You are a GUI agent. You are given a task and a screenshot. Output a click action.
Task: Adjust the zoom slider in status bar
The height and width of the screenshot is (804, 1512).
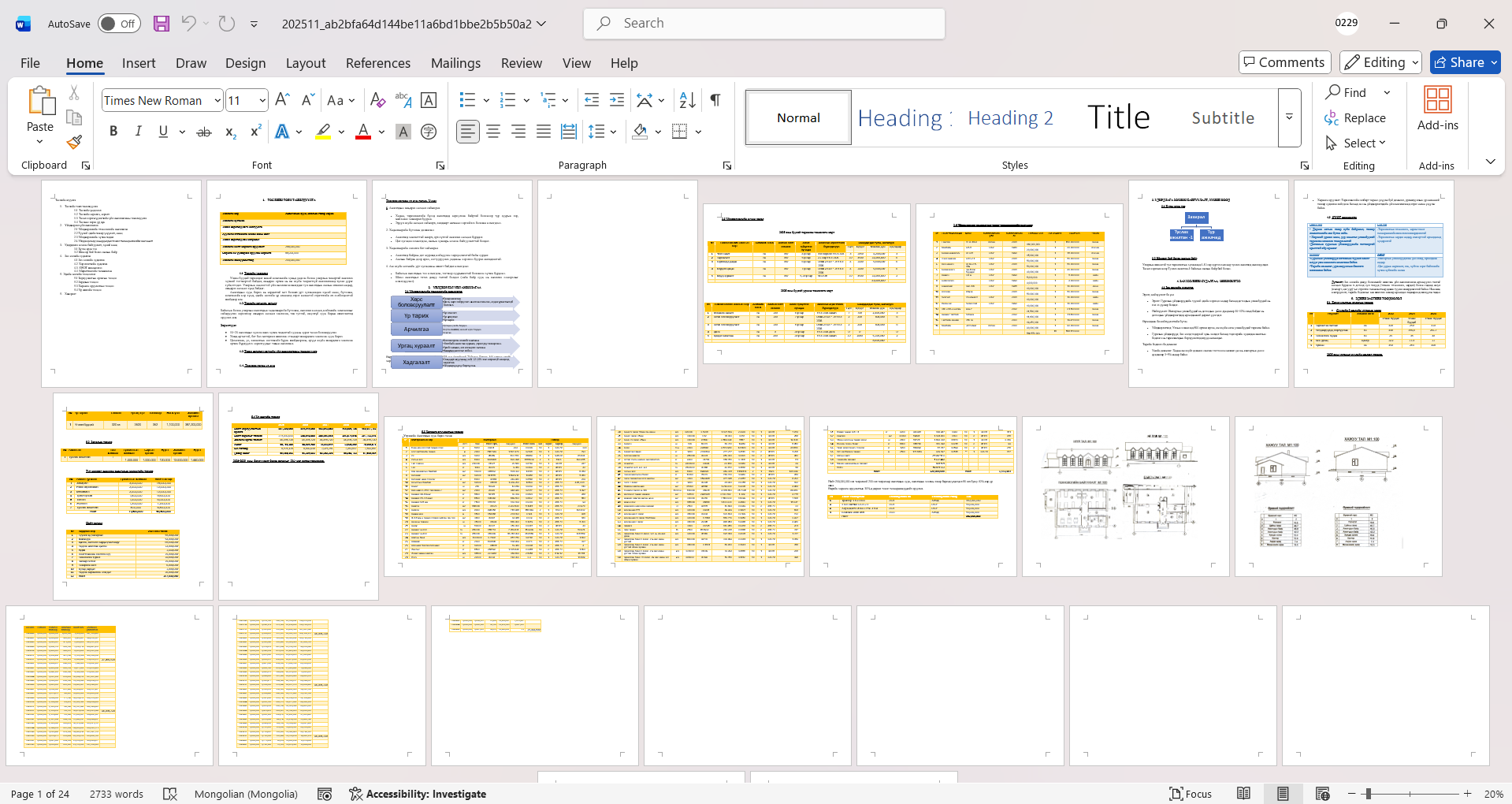click(x=1369, y=794)
